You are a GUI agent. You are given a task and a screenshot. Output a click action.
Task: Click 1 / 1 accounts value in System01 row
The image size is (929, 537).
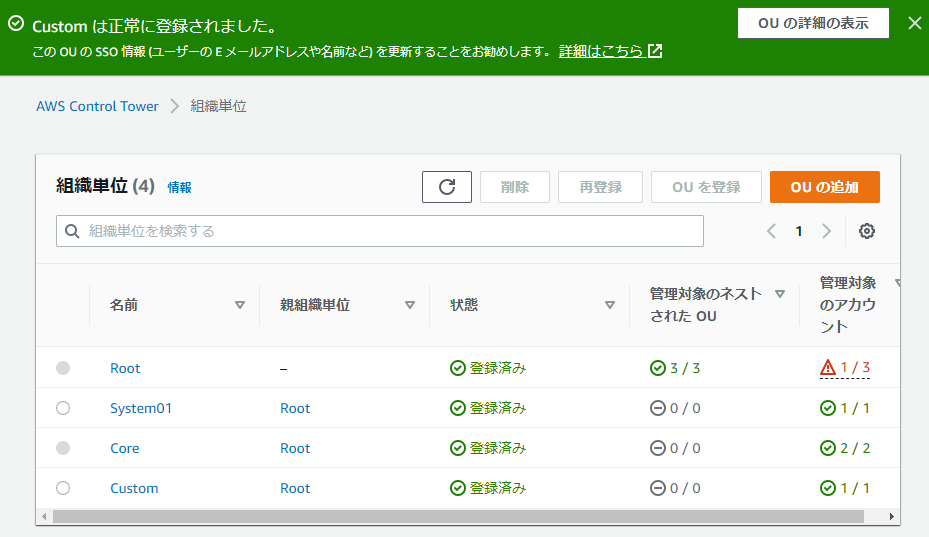point(845,408)
